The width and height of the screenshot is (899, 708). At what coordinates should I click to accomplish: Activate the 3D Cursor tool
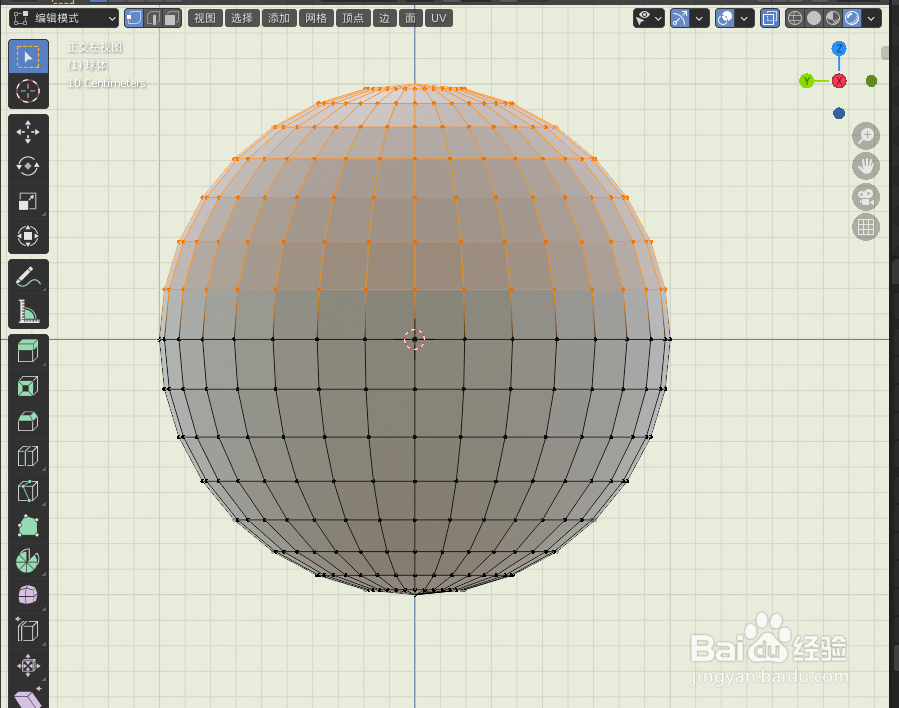point(28,92)
